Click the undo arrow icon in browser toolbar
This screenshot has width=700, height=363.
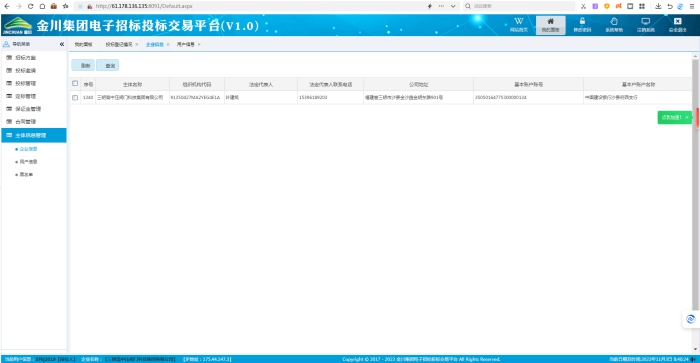[x=670, y=6]
